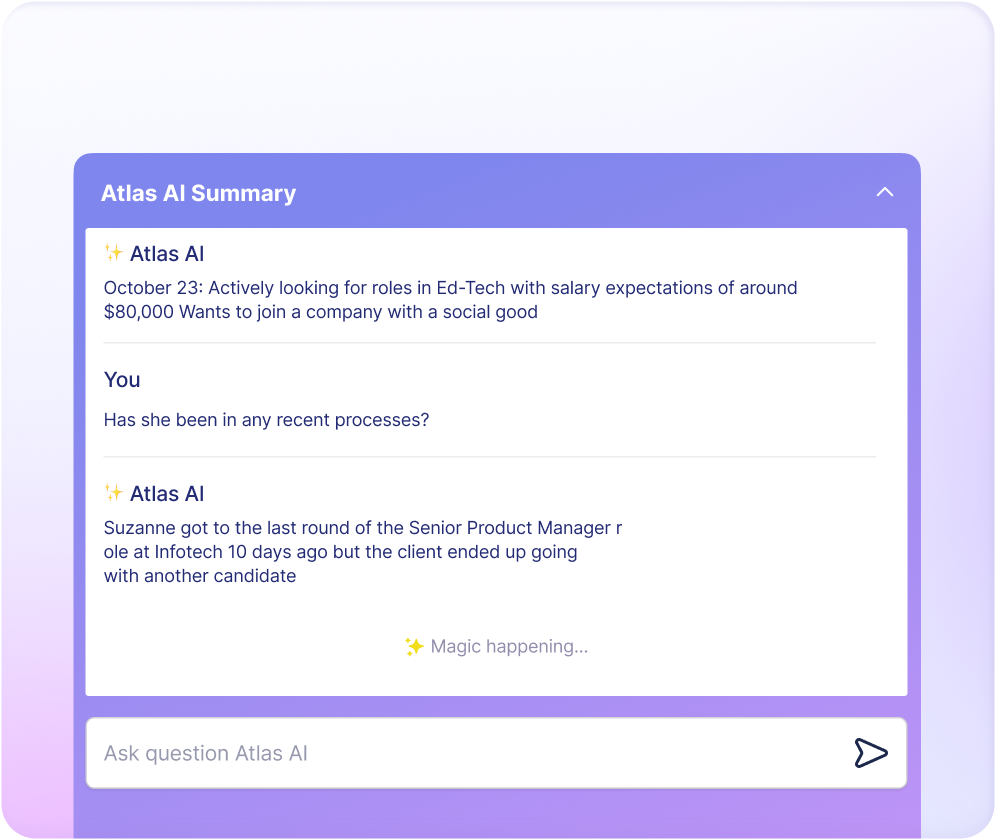Click the send arrow icon
996x840 pixels.
coord(871,753)
